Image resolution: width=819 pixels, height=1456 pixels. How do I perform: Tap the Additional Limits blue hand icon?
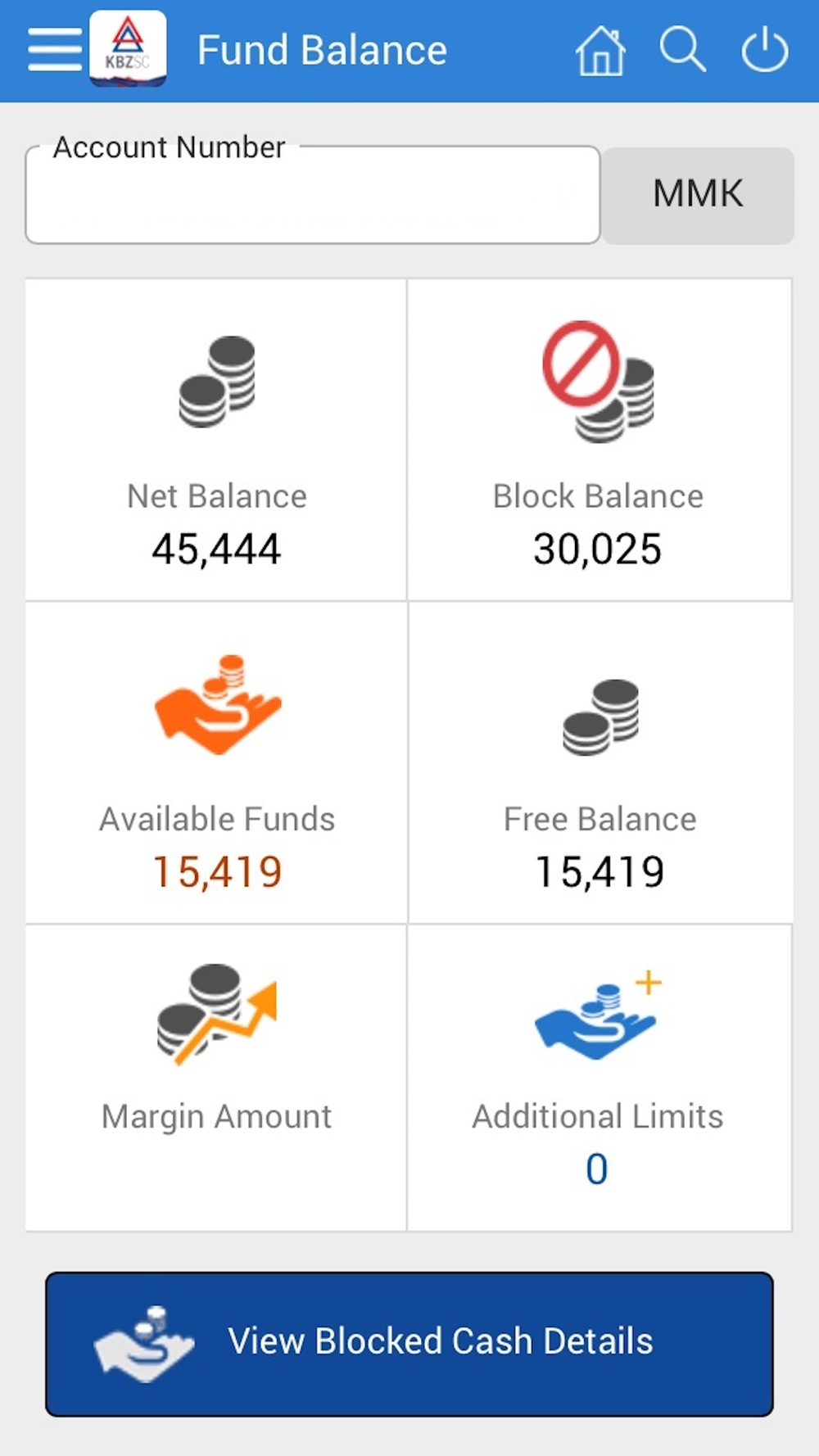coord(598,1015)
